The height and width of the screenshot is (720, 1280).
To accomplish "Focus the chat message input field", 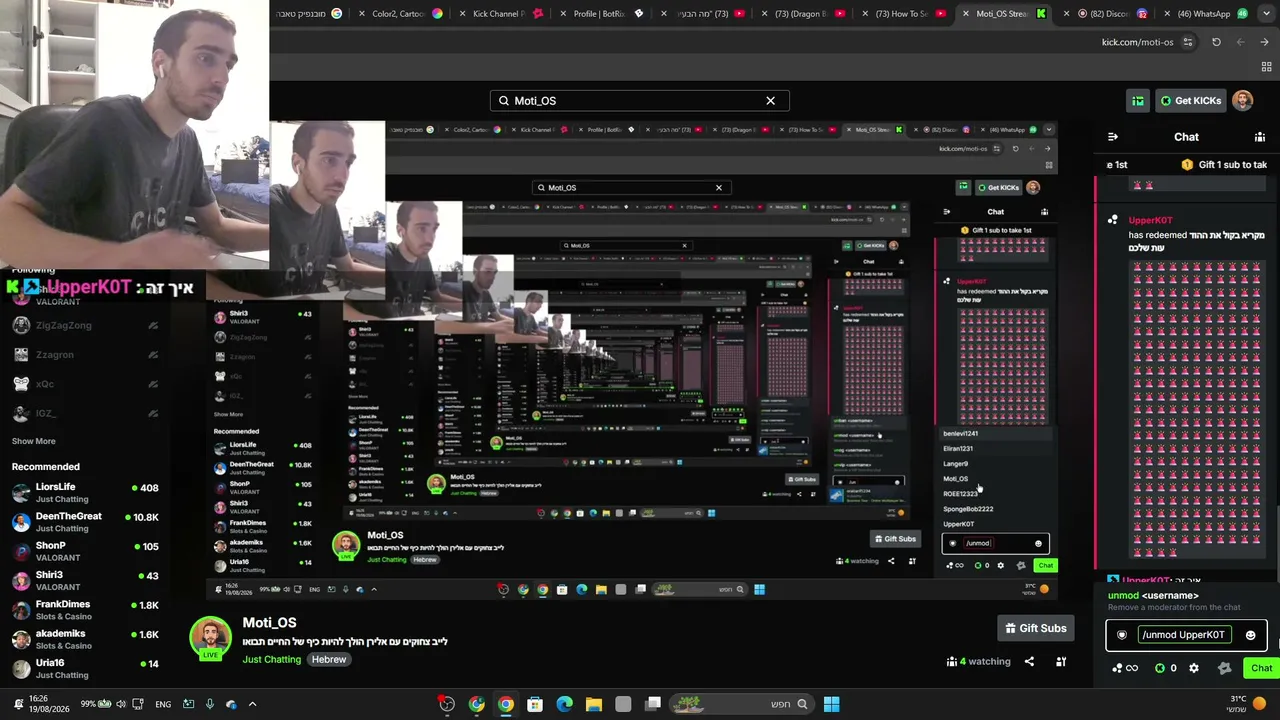I will point(1186,635).
